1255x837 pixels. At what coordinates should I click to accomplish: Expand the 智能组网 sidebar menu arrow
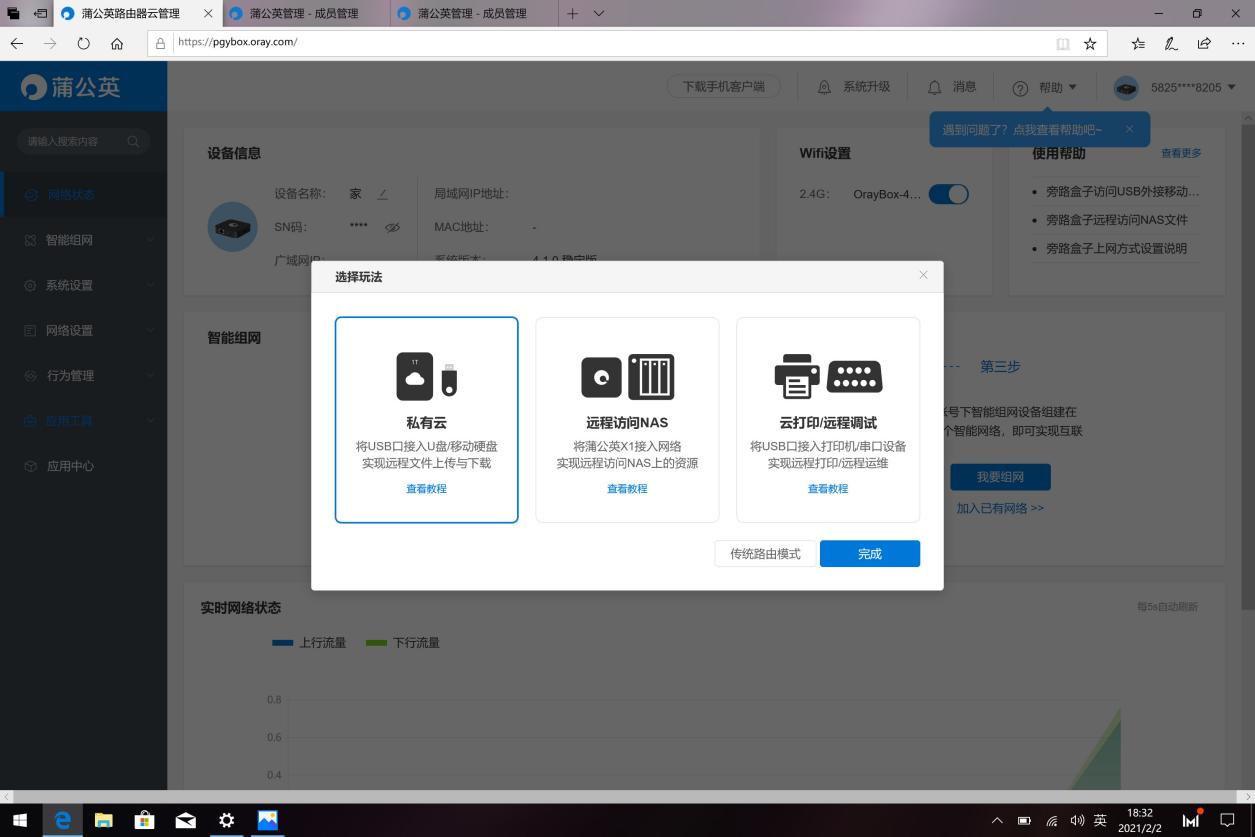150,240
